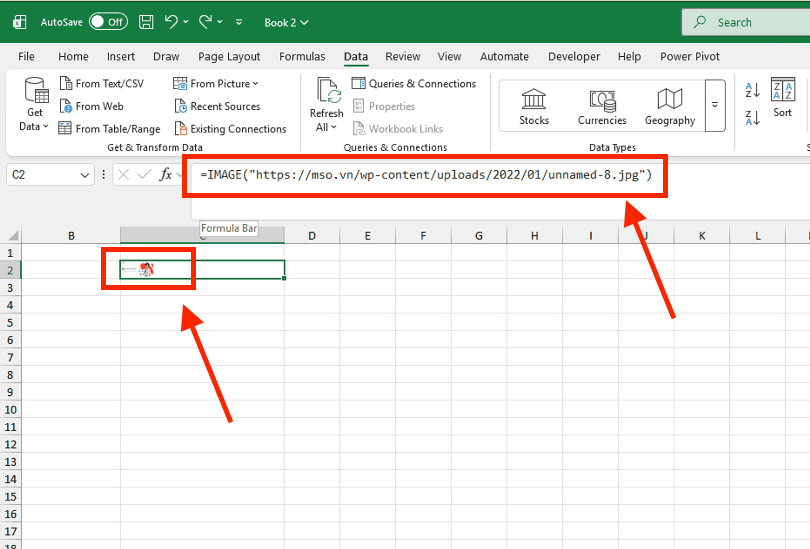Click the Recent Sources button
The width and height of the screenshot is (810, 549).
click(217, 106)
